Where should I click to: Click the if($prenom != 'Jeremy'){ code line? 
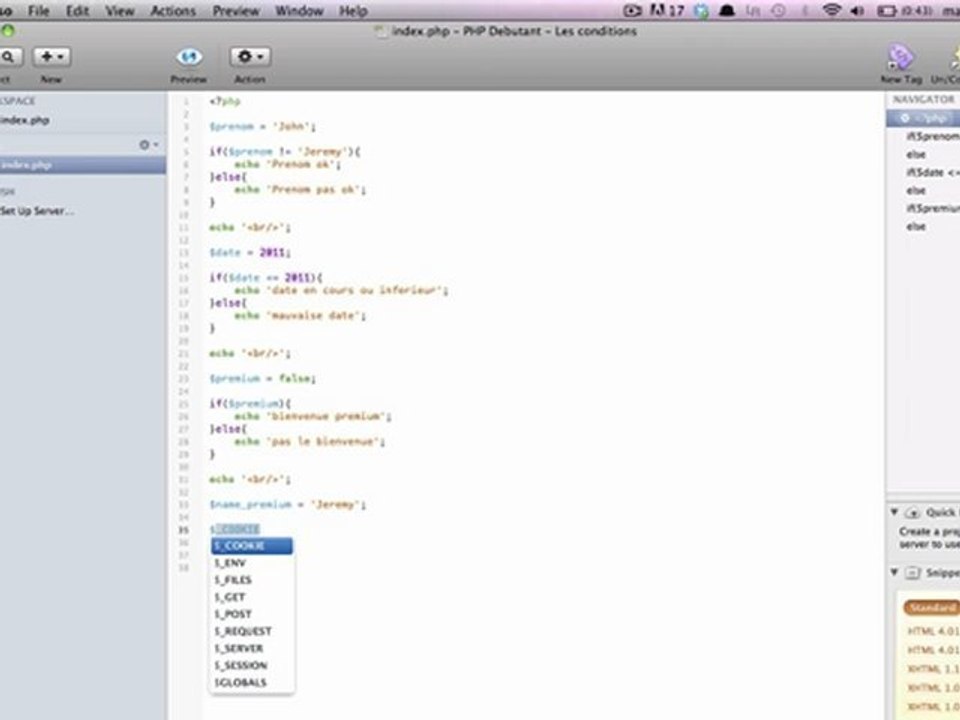coord(285,152)
